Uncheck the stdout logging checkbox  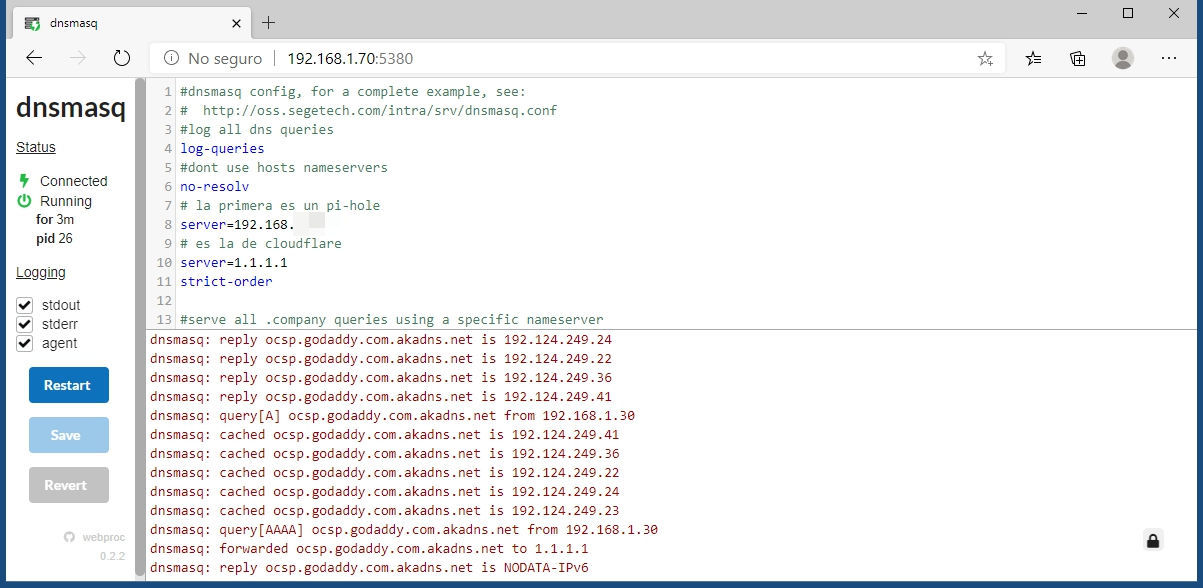pyautogui.click(x=25, y=305)
